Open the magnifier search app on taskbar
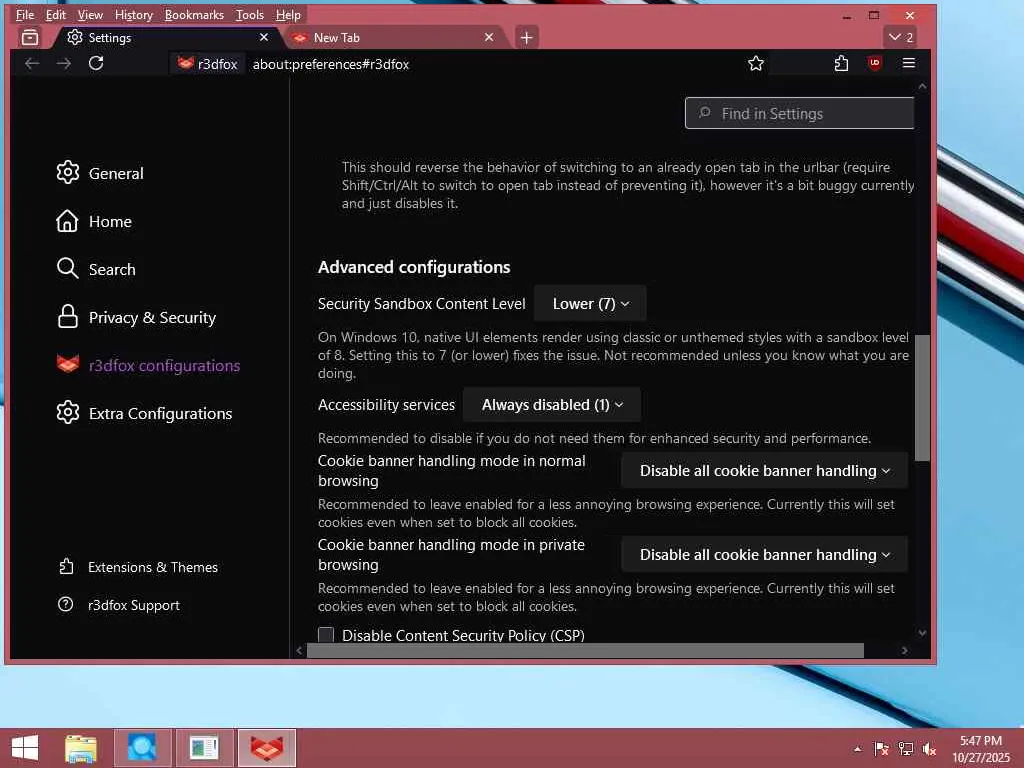Viewport: 1024px width, 768px height. pos(142,748)
